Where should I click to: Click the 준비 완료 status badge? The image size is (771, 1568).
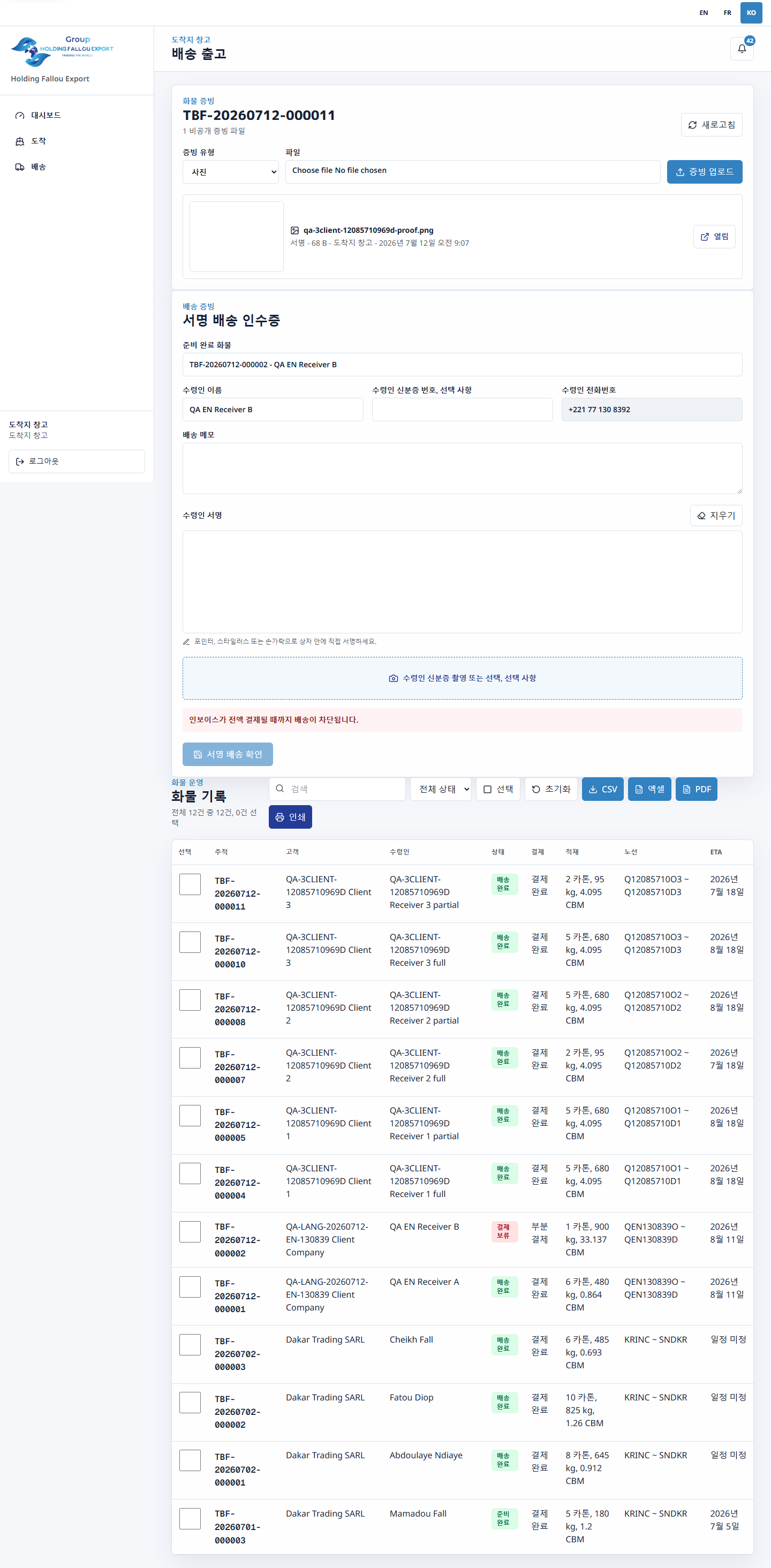click(503, 1518)
